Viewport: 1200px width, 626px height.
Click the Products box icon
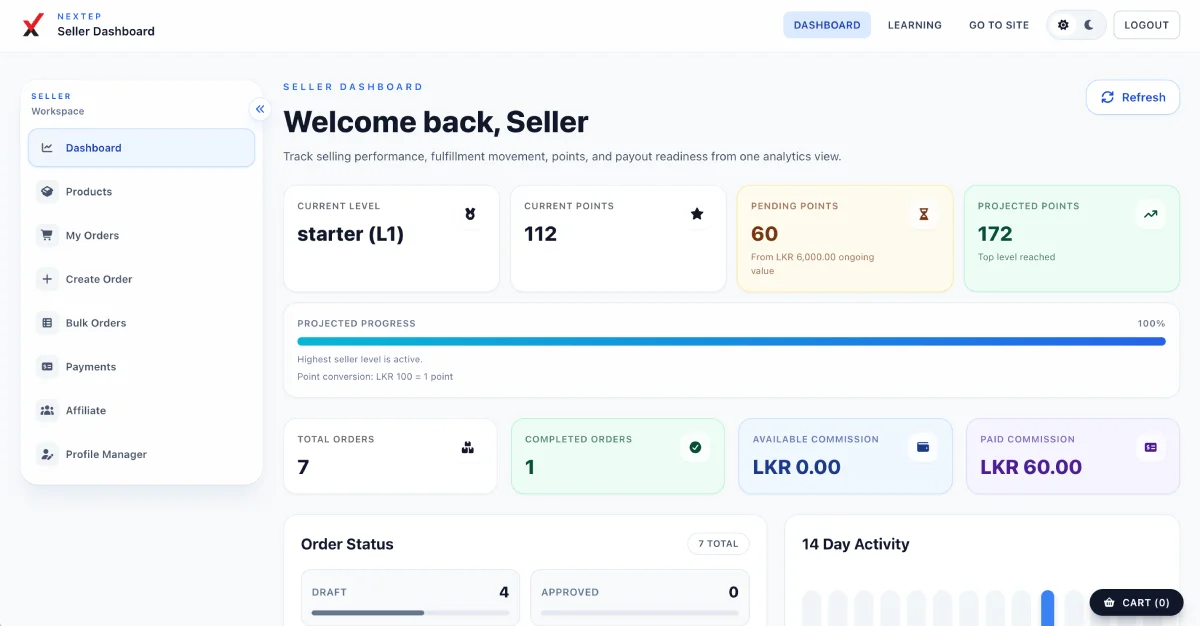(x=47, y=192)
